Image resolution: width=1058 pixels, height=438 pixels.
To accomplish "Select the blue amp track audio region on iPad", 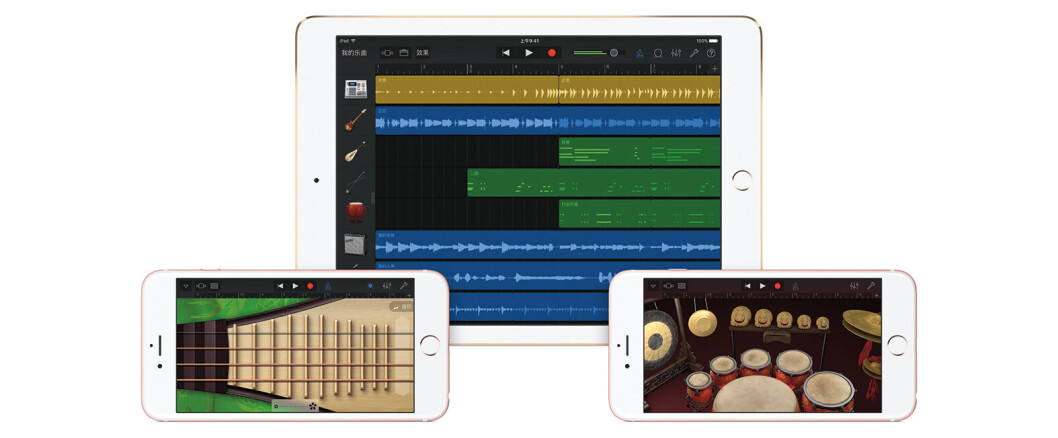I will tap(548, 244).
